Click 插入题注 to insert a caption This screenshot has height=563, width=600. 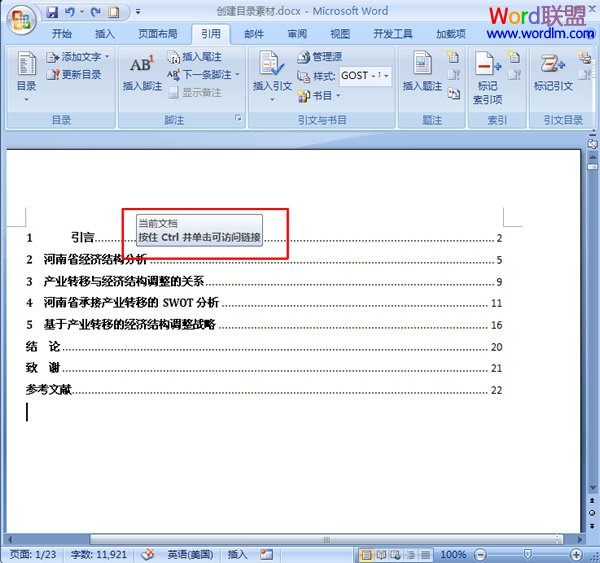pyautogui.click(x=422, y=72)
